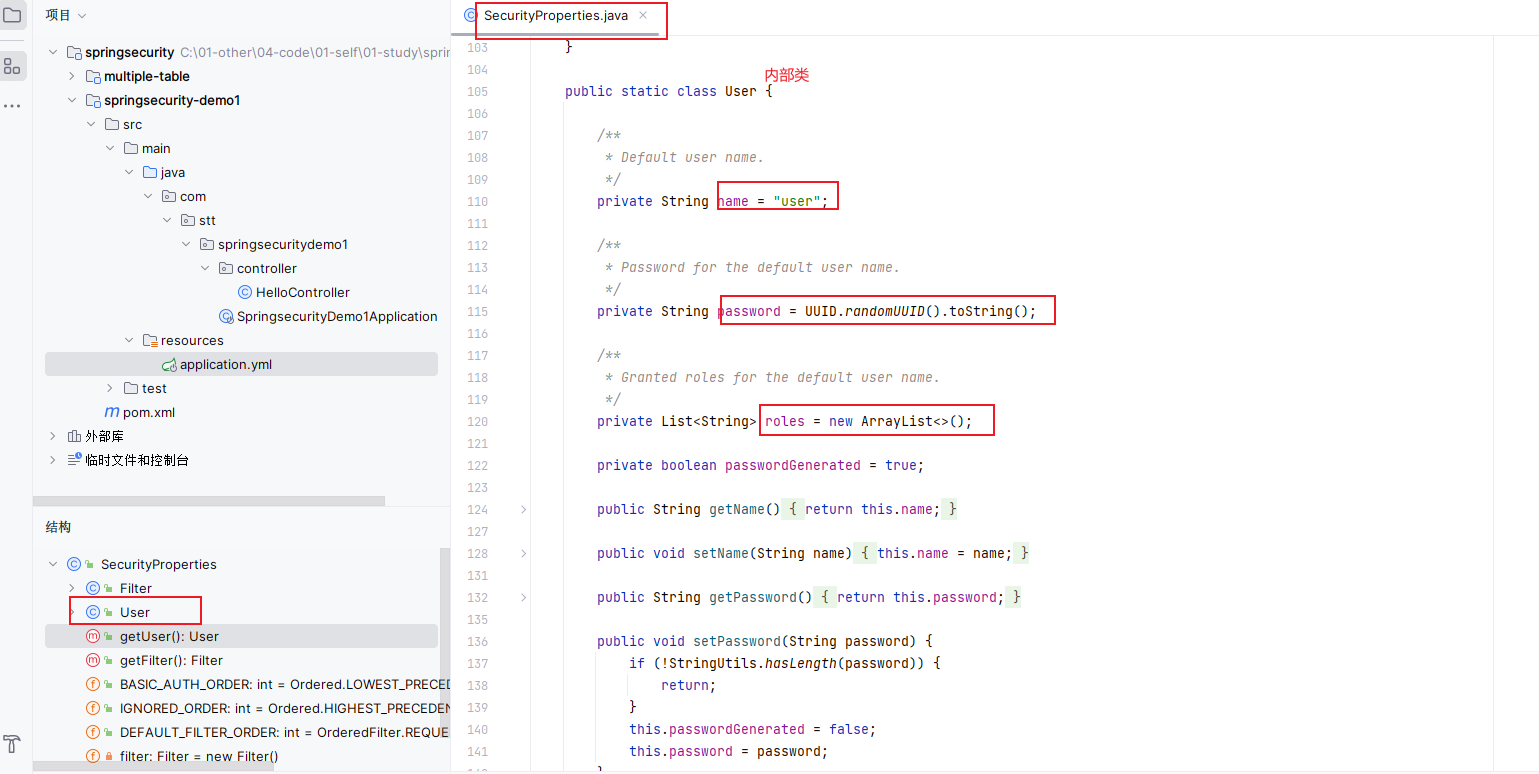Screen dimensions: 1539x774
Task: Expand User inner class in structure
Action: pos(72,612)
